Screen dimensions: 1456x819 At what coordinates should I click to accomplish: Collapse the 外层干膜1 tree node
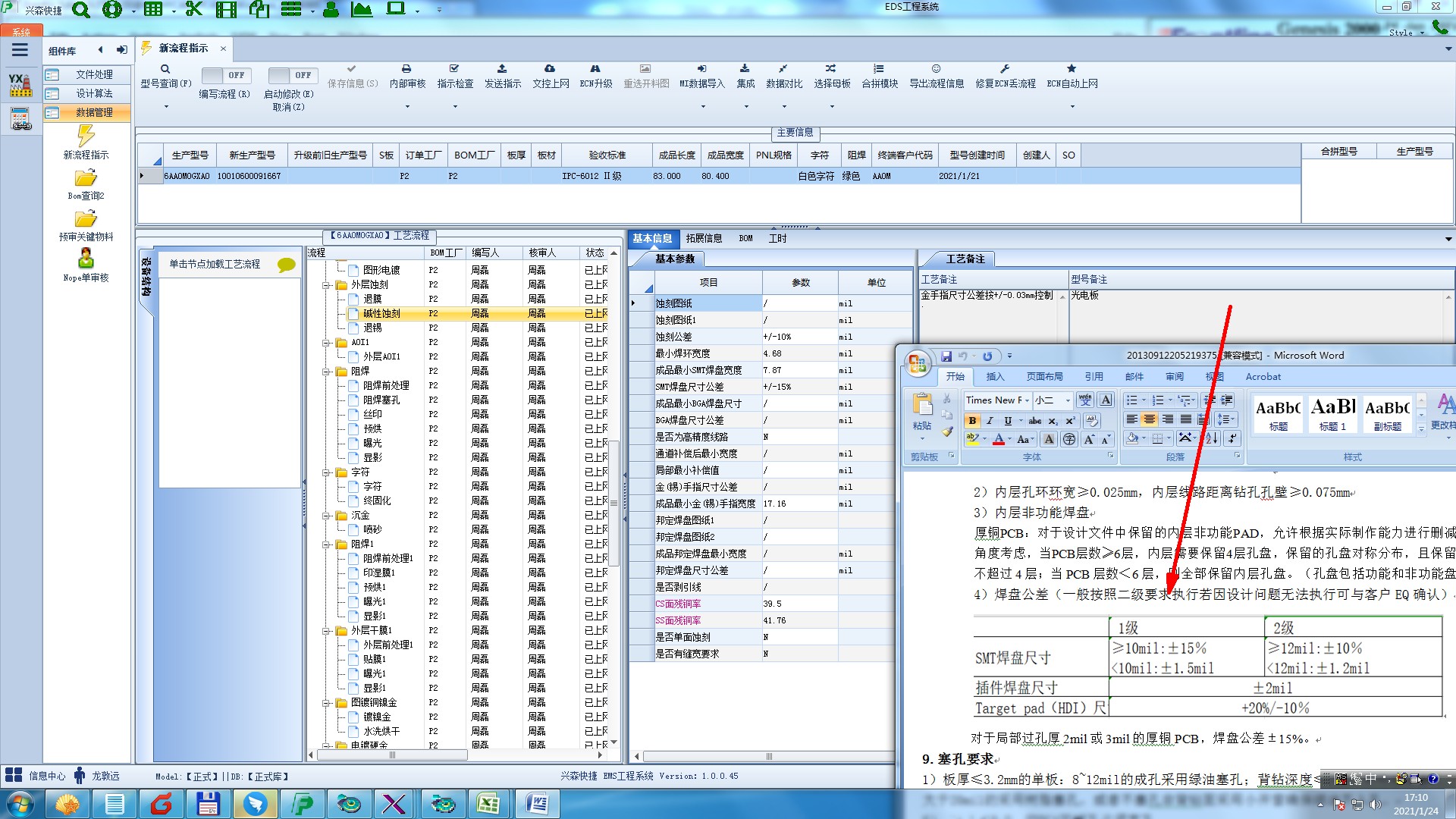pyautogui.click(x=326, y=631)
